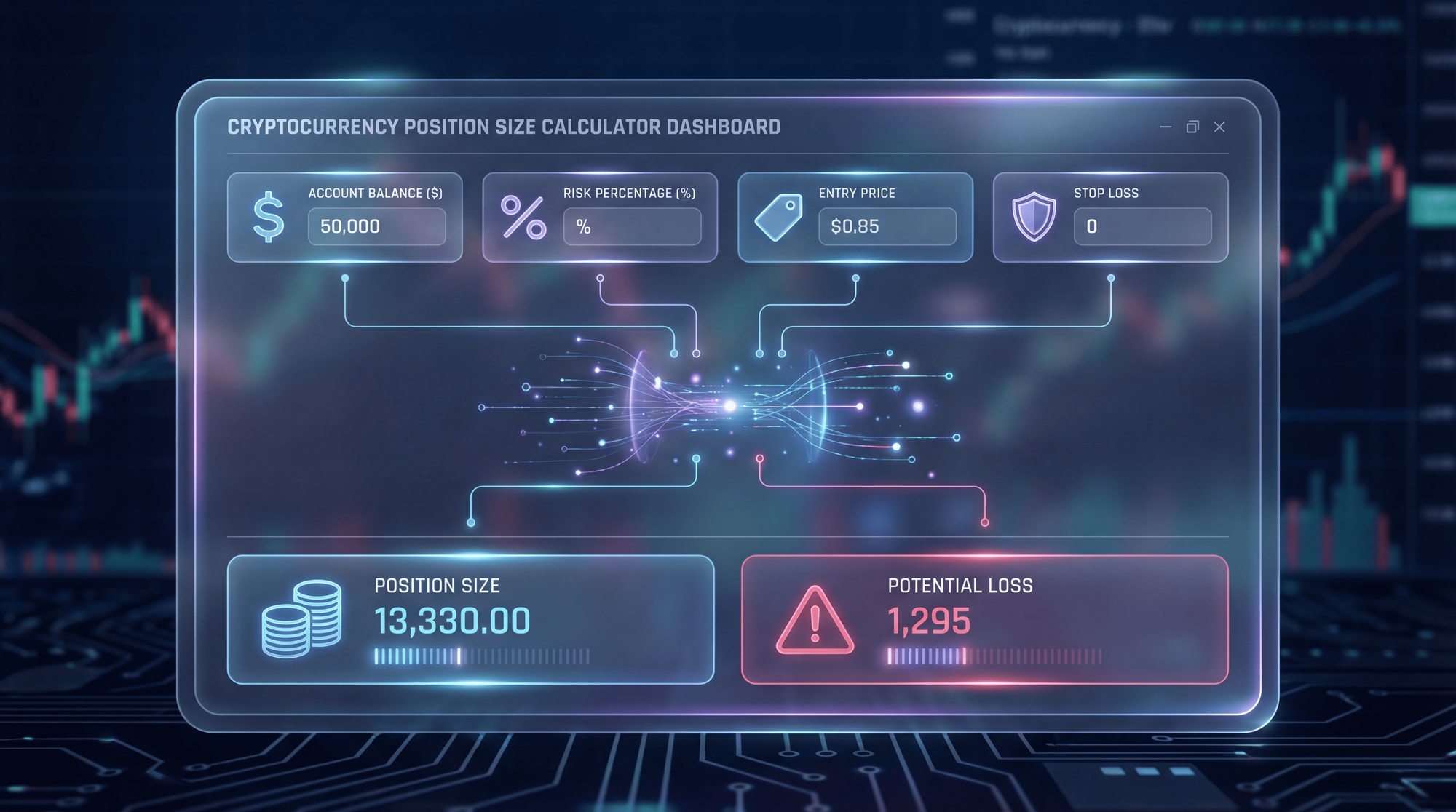Select the 1,295 potential loss value
This screenshot has width=1456, height=812.
(929, 621)
